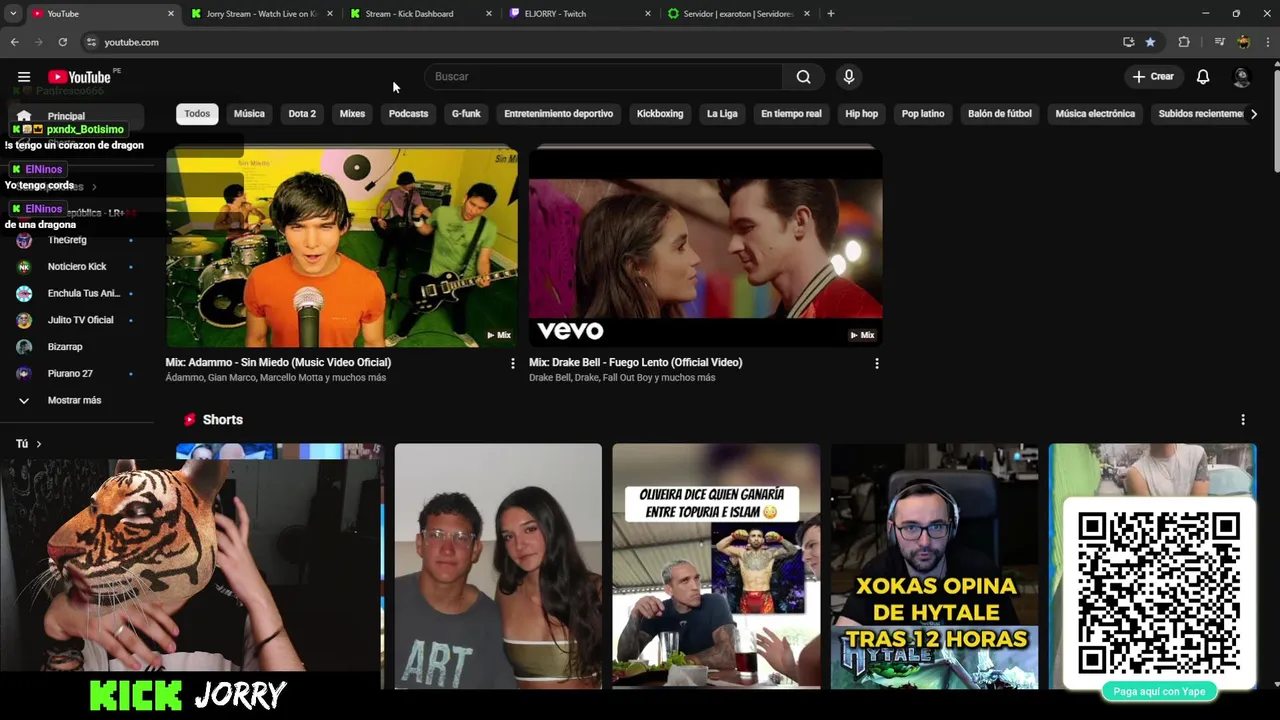Select the Todos filter chip

197,113
